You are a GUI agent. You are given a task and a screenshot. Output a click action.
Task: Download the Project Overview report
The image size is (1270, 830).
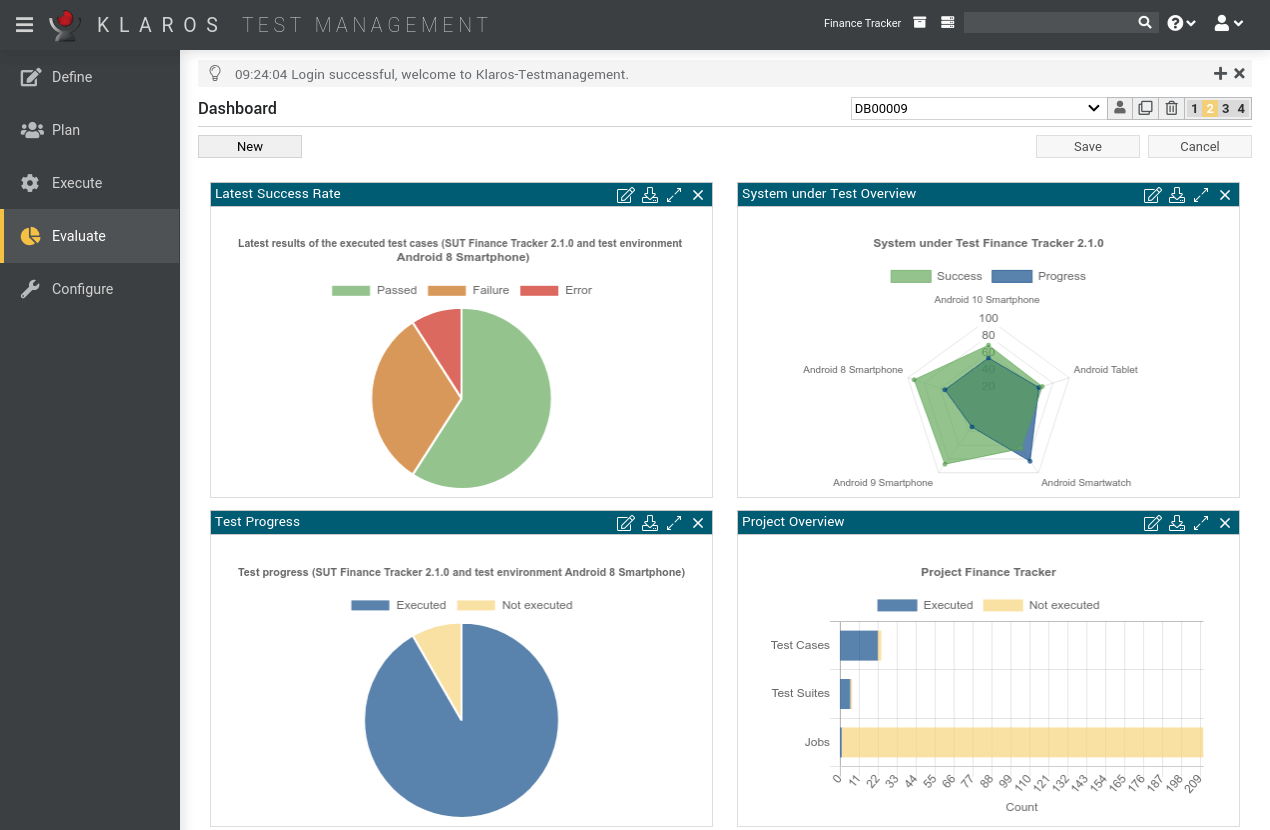tap(1177, 523)
